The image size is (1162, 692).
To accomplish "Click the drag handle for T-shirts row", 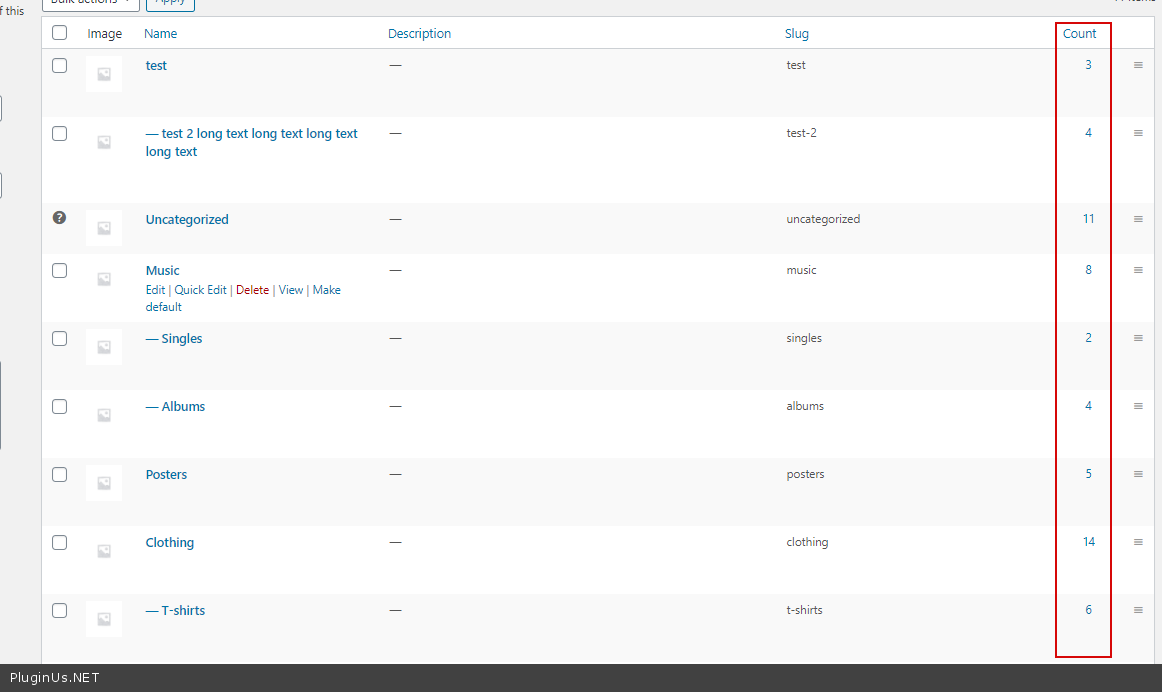I will (1138, 611).
